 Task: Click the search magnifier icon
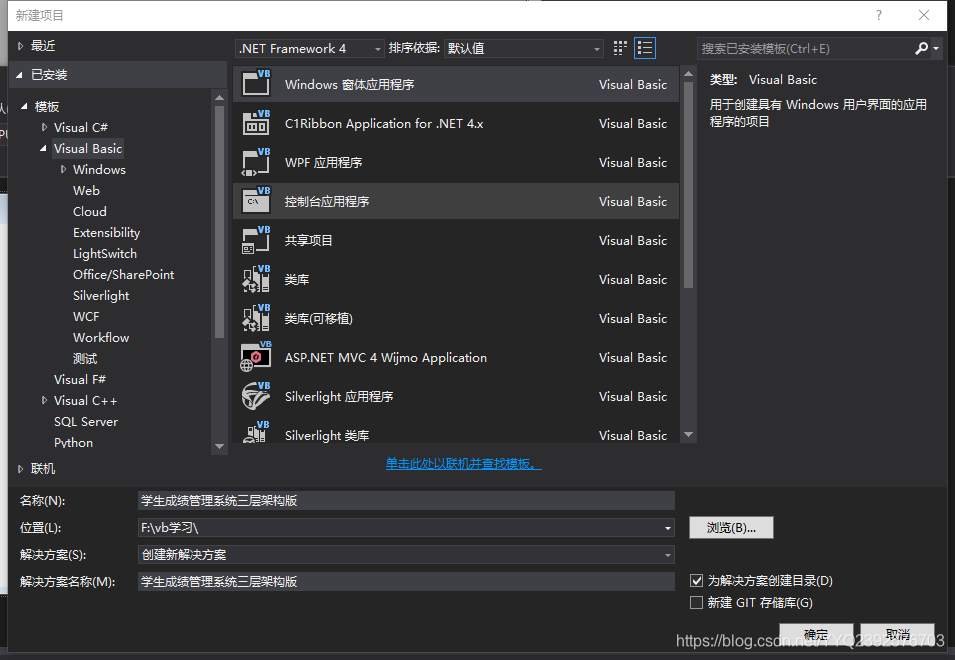(921, 48)
